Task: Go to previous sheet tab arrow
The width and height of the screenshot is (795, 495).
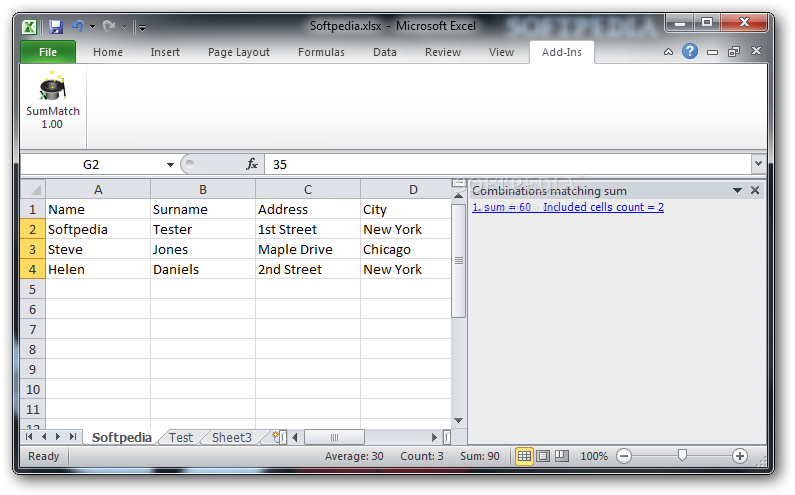Action: tap(44, 437)
